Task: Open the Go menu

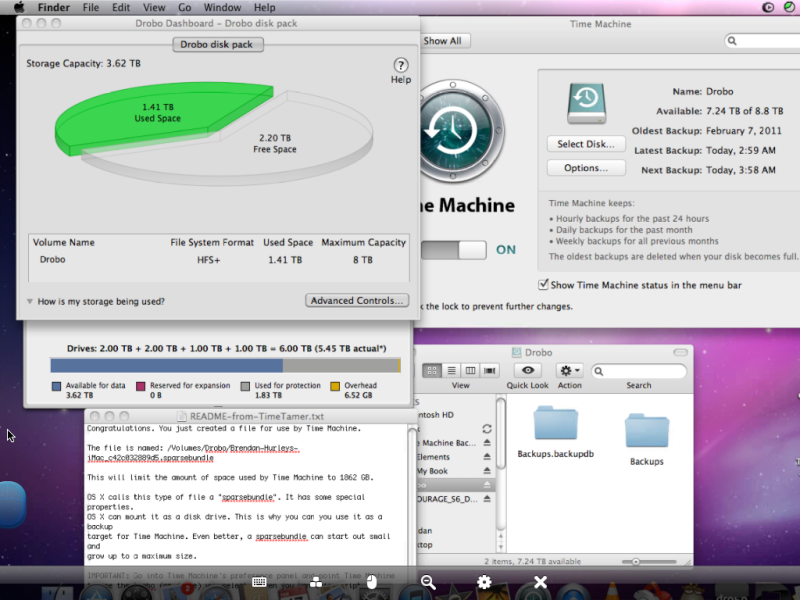Action: coord(185,7)
